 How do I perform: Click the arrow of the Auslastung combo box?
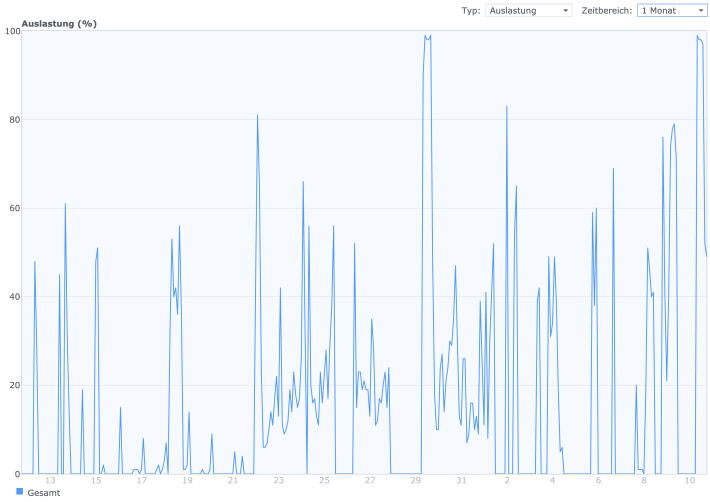566,10
